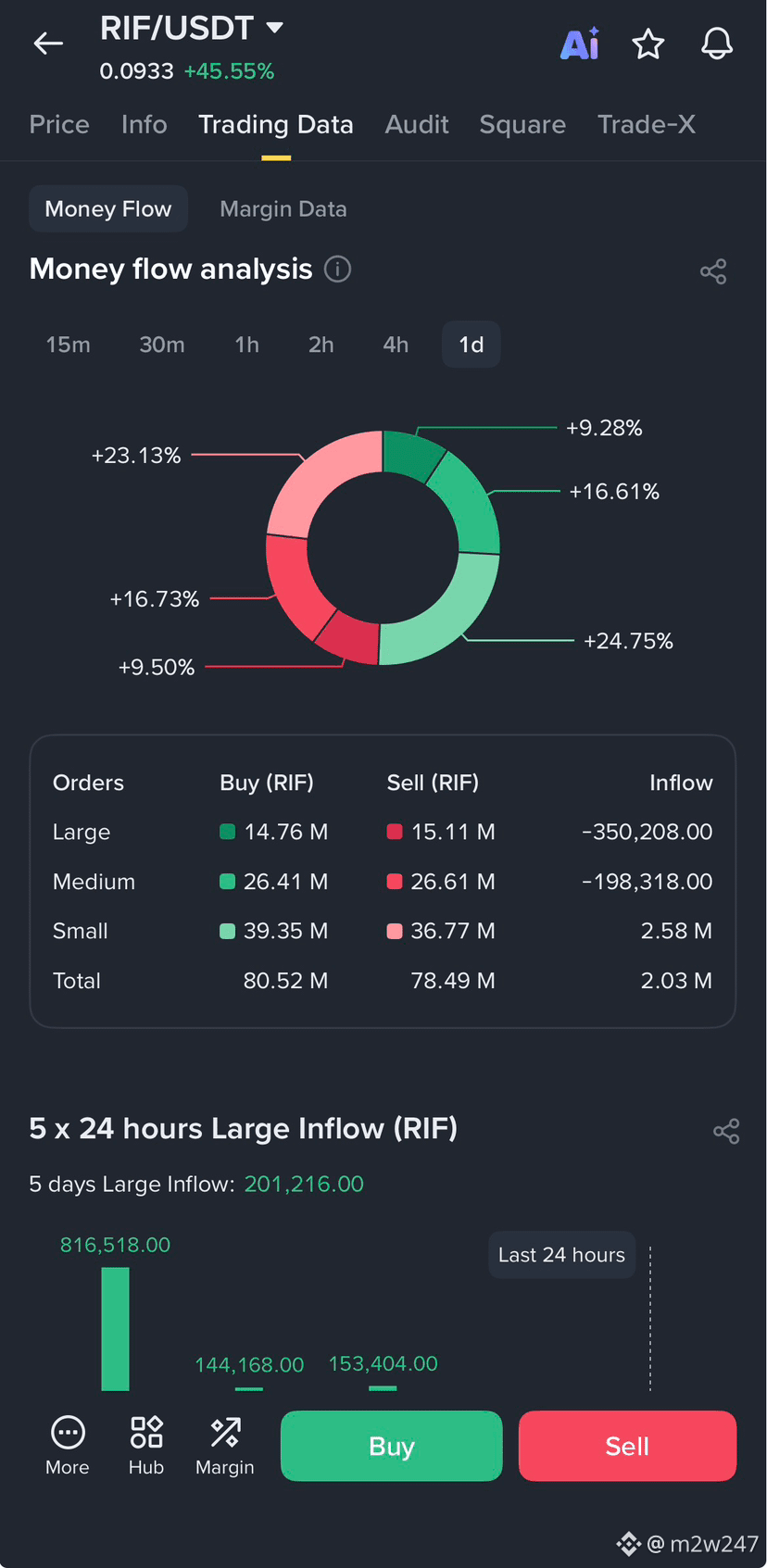Expand the RIF/USDT pair dropdown

(274, 28)
